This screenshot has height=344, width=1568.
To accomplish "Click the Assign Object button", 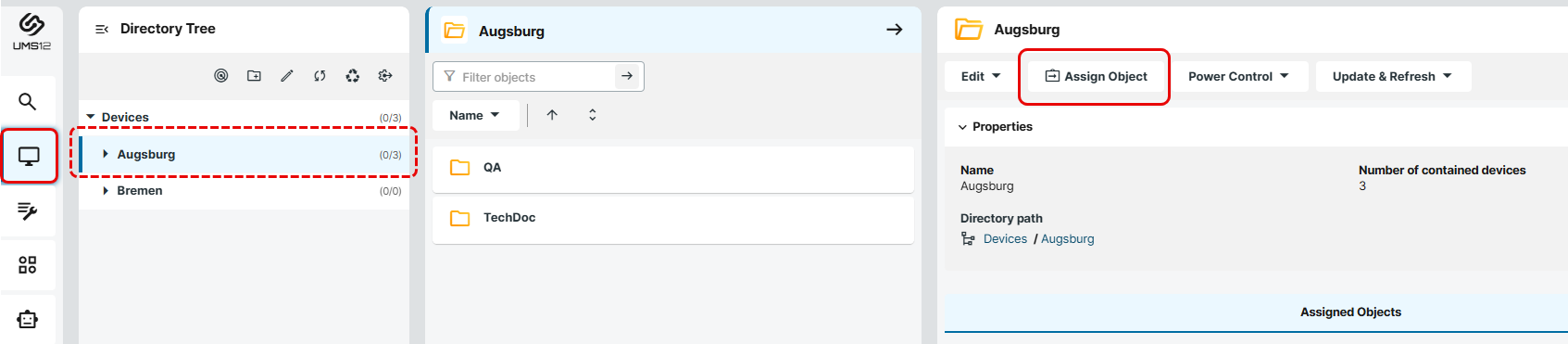I will coord(1096,76).
